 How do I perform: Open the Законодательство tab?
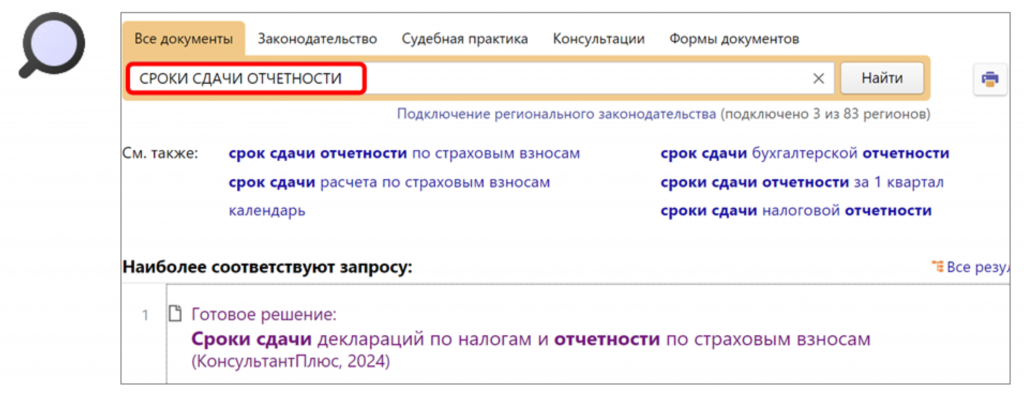[x=317, y=39]
